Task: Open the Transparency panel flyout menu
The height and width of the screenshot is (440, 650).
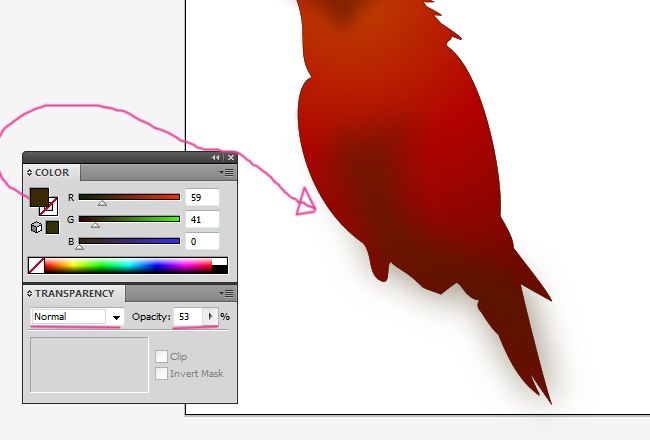Action: (x=227, y=294)
